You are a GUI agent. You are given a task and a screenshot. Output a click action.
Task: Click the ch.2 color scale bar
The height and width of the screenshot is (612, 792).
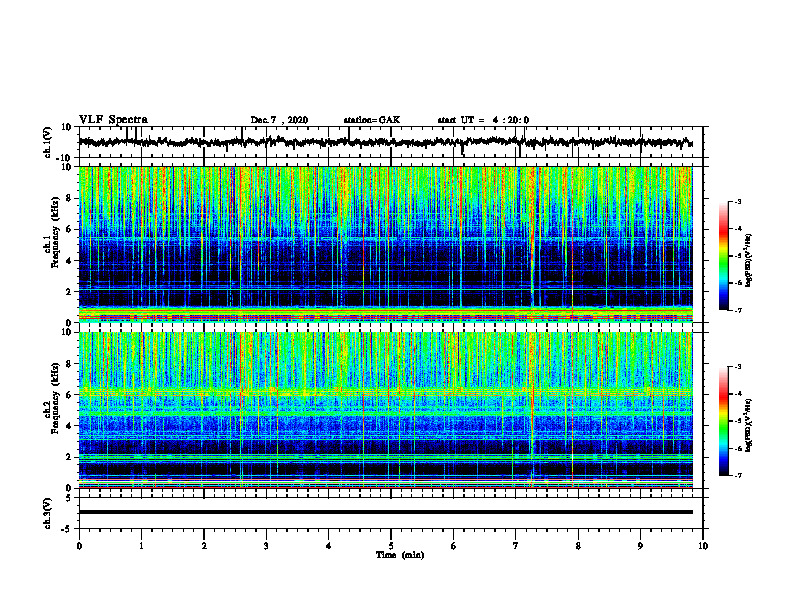723,421
